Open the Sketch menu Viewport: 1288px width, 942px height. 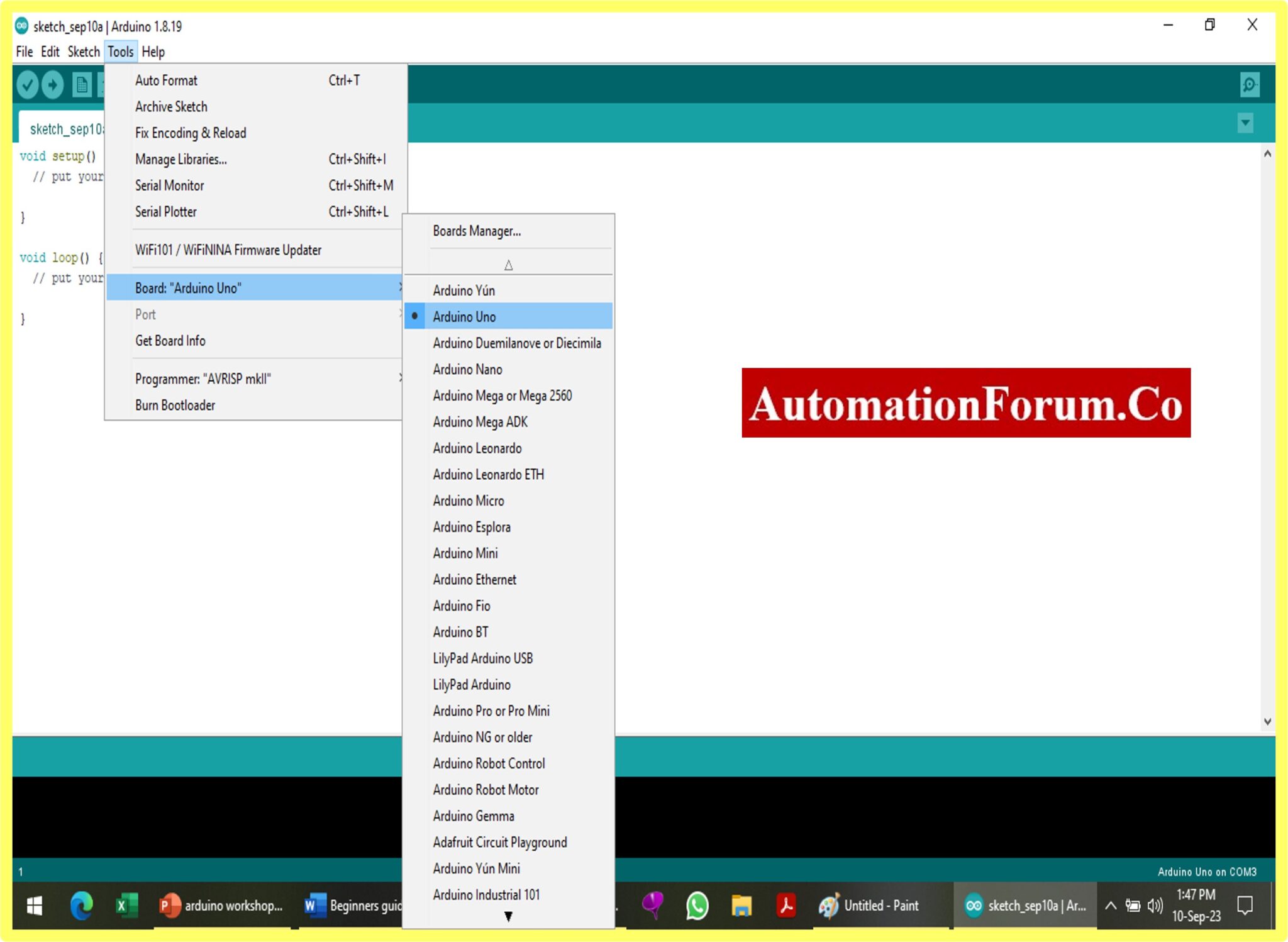pos(84,52)
